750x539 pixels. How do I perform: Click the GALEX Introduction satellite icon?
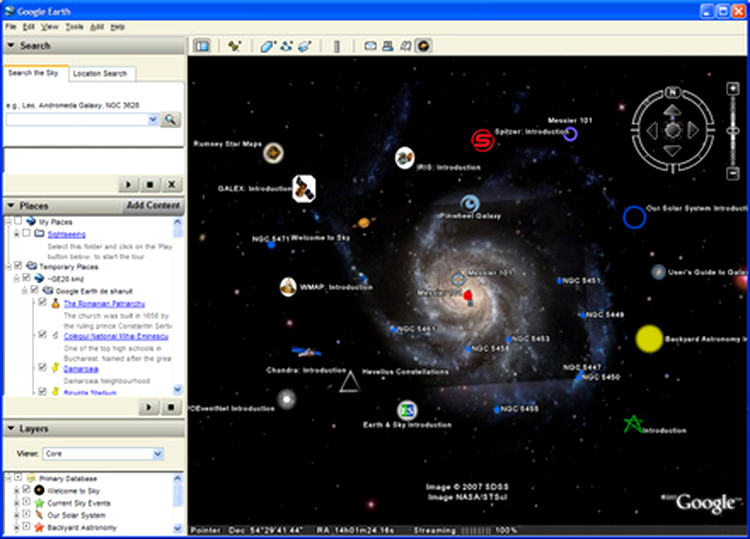coord(304,188)
